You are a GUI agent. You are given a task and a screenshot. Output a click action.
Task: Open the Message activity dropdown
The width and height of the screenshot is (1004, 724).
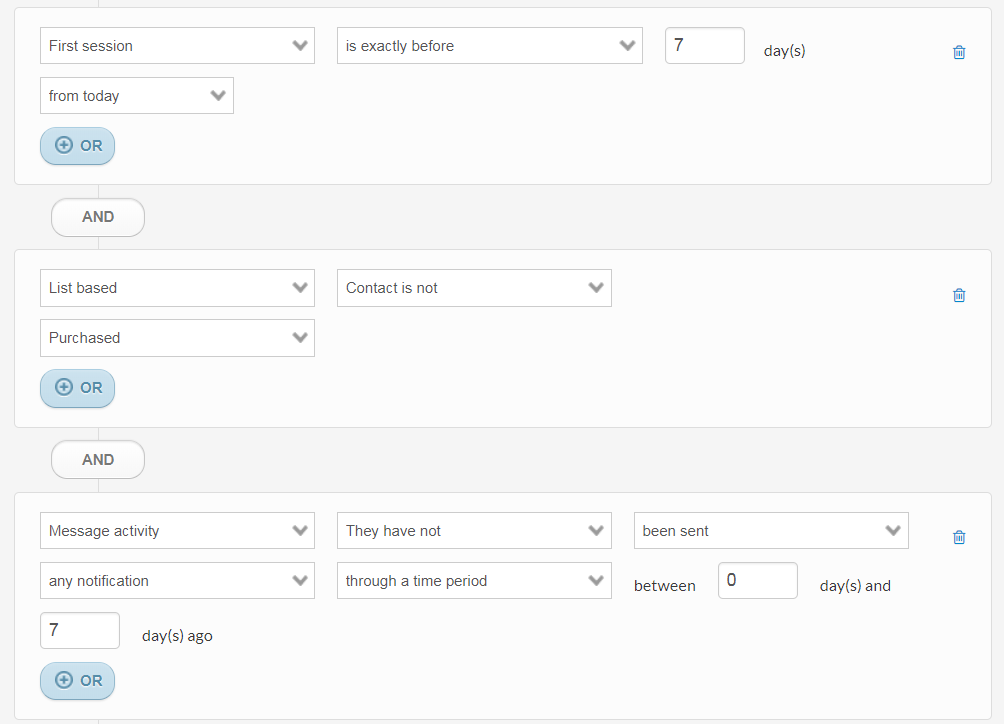[177, 531]
